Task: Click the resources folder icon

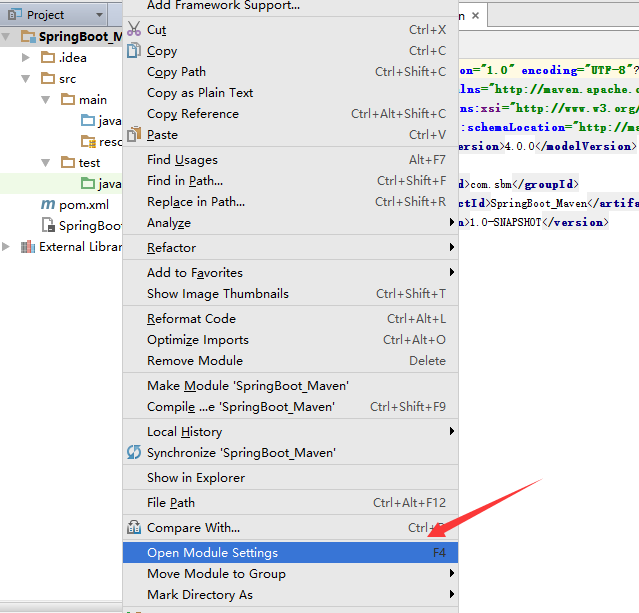Action: click(88, 141)
